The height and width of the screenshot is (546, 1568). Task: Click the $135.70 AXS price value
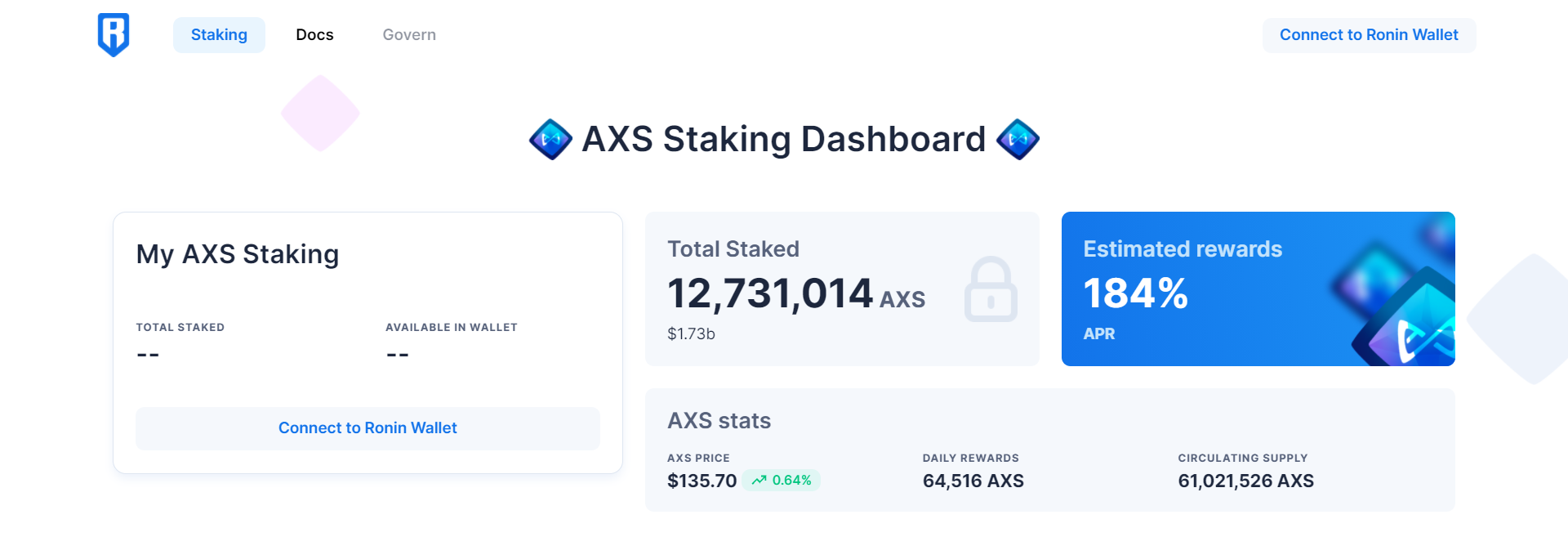[x=702, y=481]
